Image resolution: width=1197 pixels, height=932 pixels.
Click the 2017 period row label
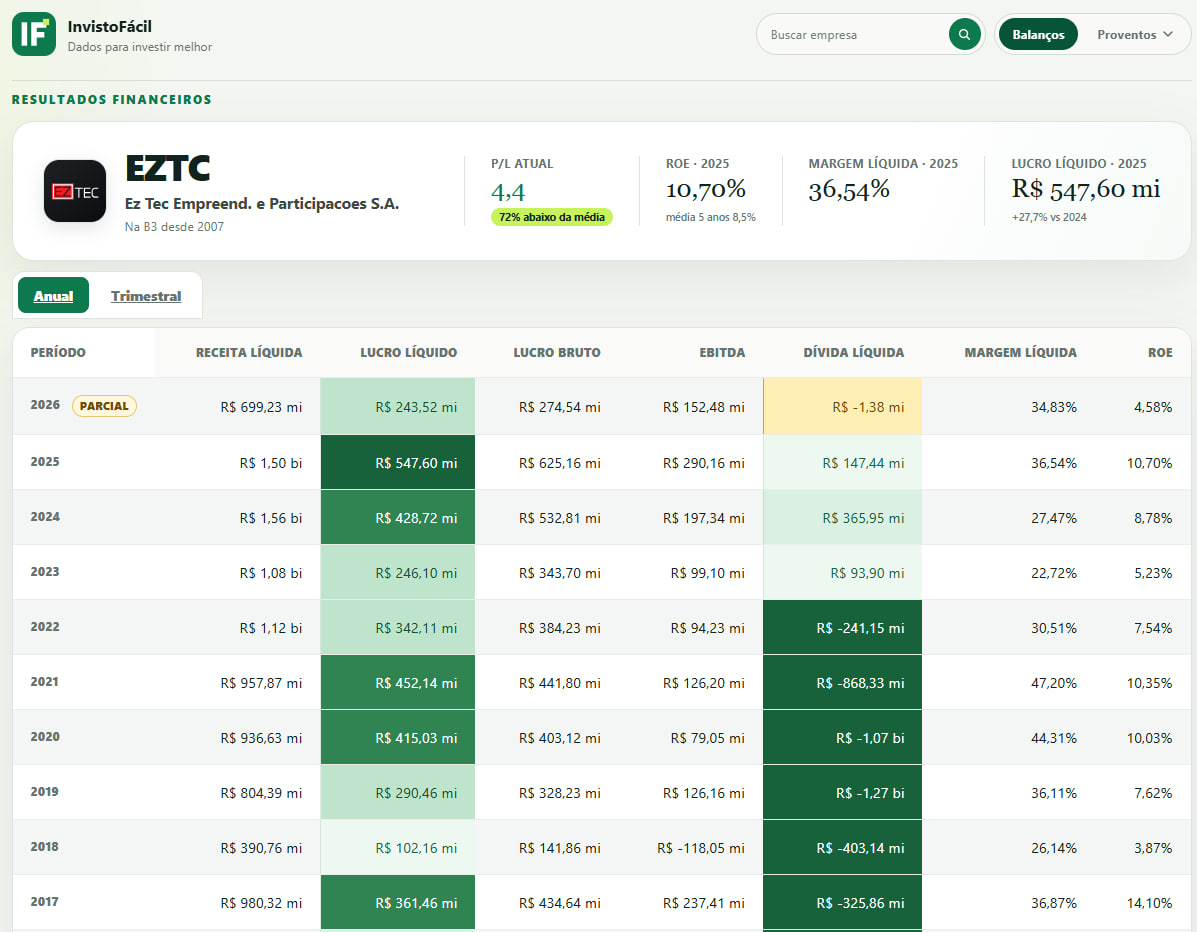pos(45,901)
